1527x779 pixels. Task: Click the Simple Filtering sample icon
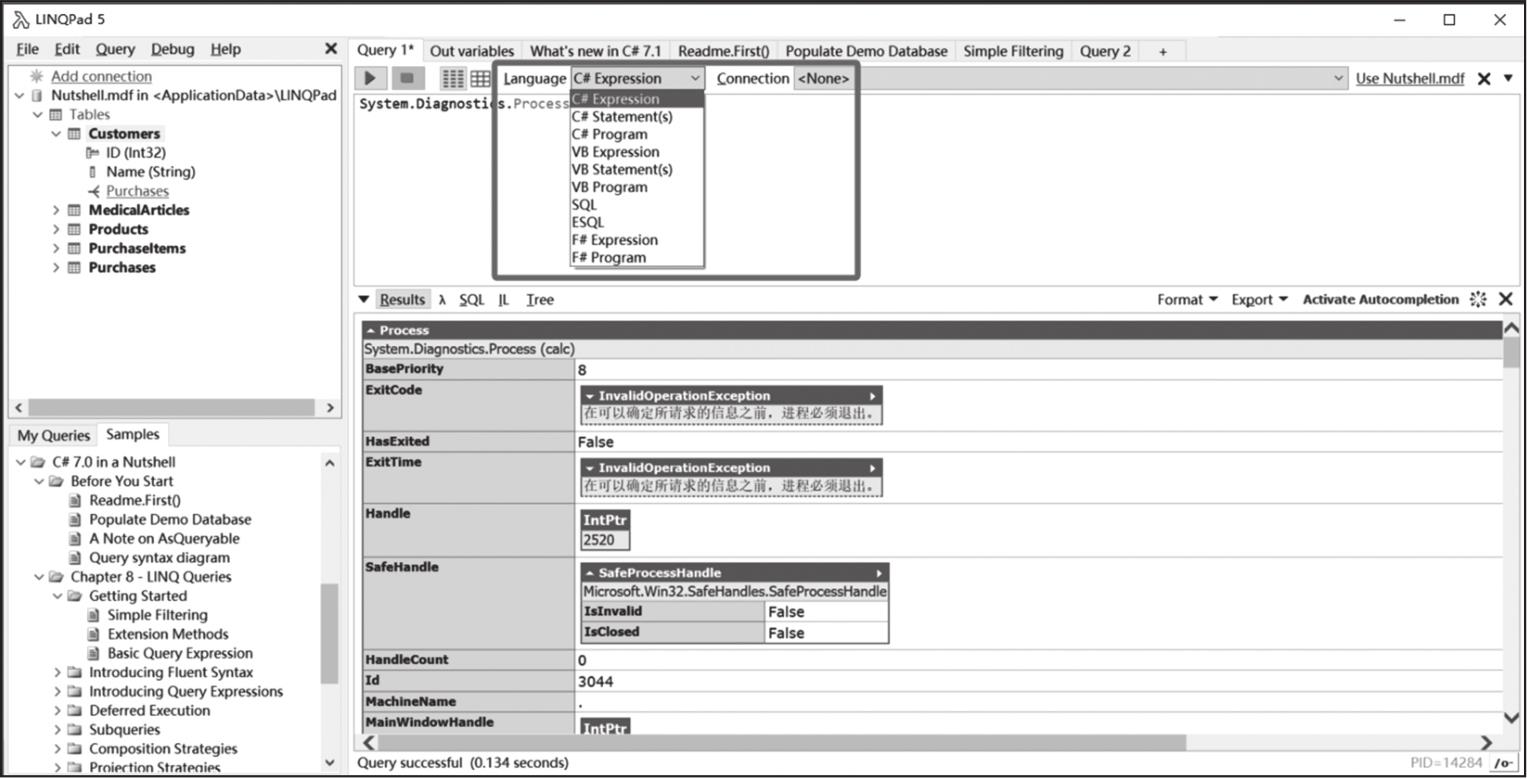coord(93,615)
